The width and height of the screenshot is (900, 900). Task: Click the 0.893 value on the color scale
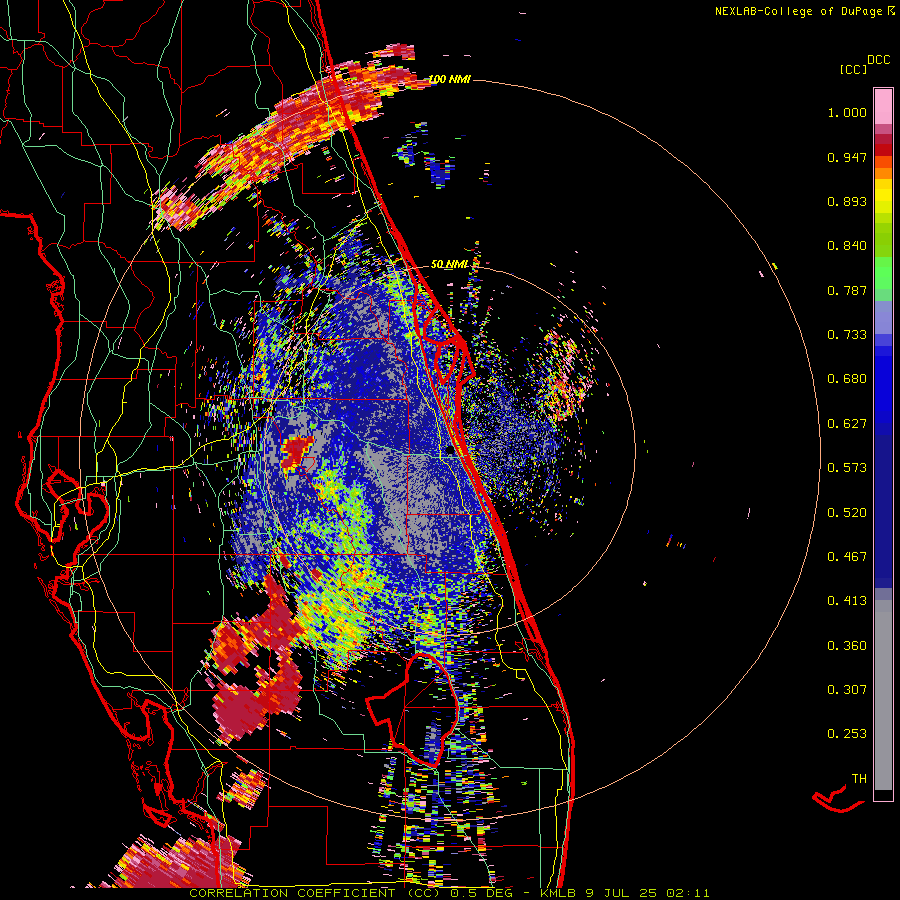point(847,201)
